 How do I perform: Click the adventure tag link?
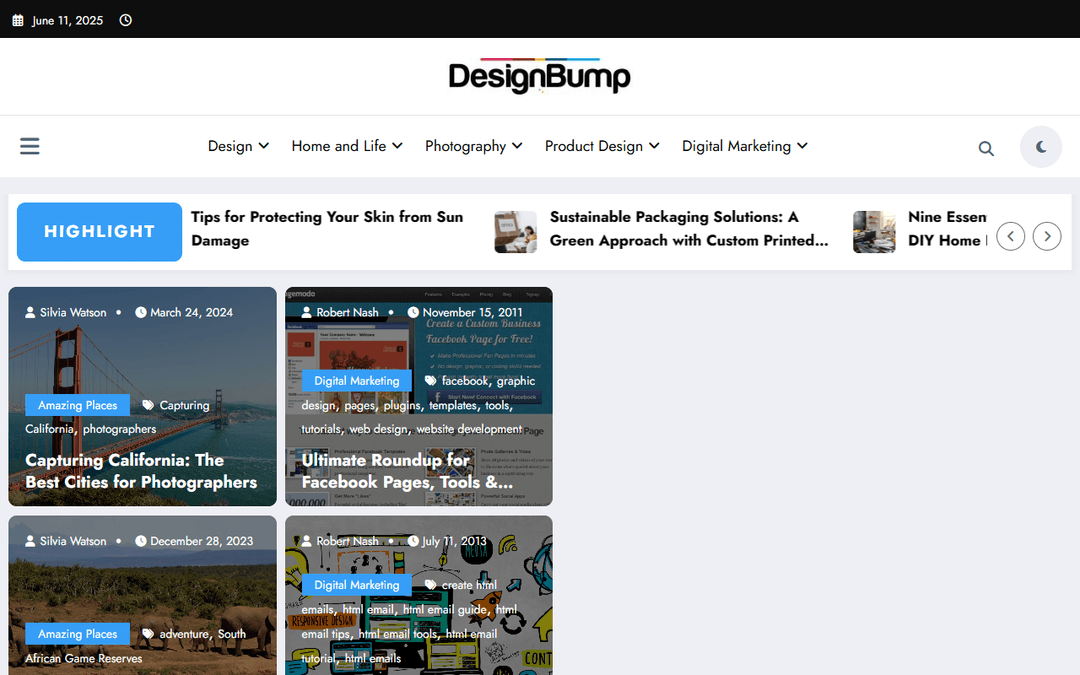coord(184,634)
